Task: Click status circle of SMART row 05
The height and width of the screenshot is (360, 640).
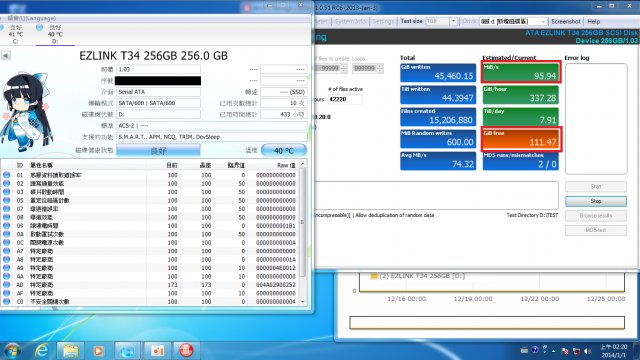Action: 6,200
